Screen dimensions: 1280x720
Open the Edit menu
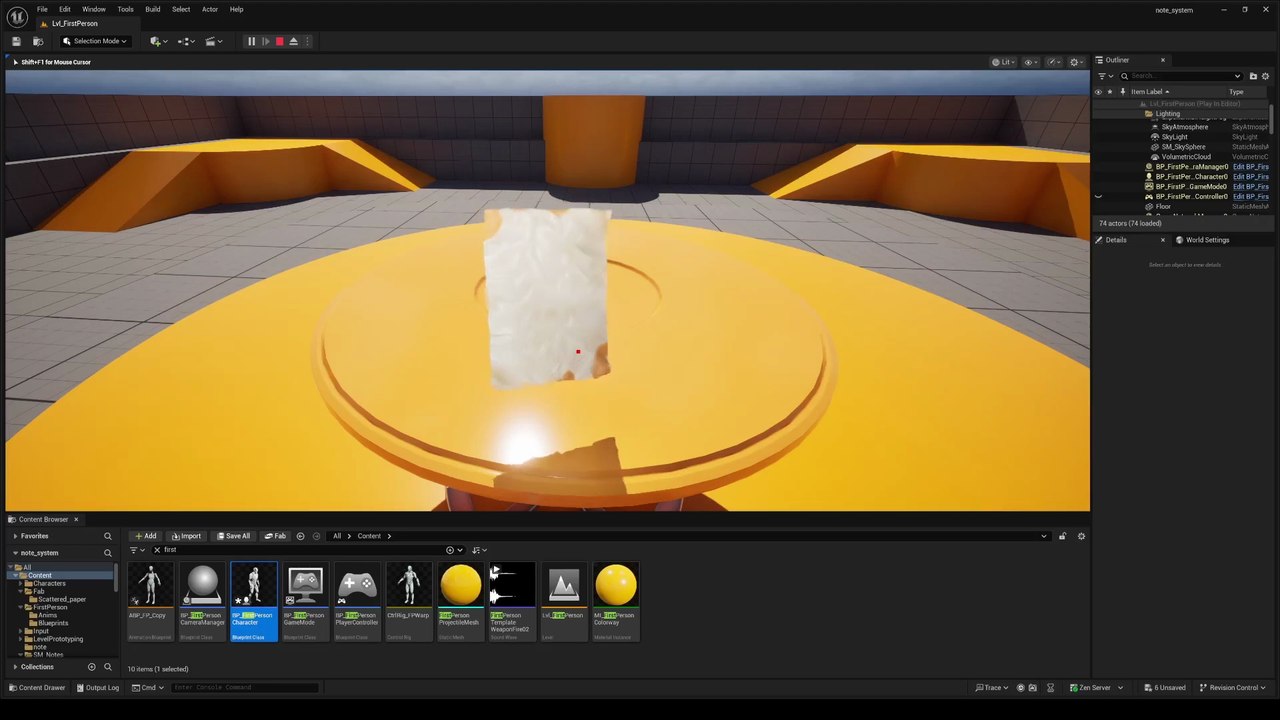click(65, 9)
